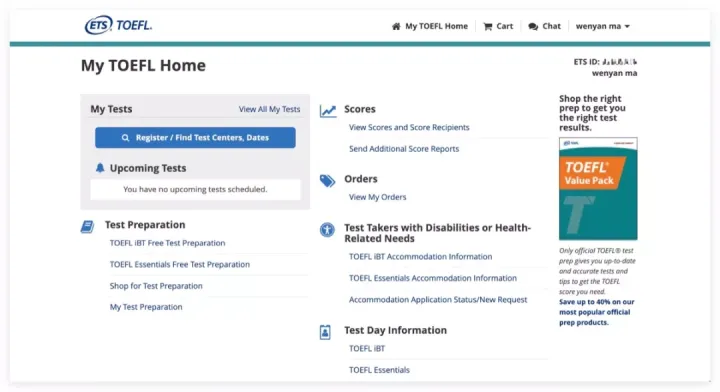
Task: Click the chart icon beside Scores
Action: [x=328, y=111]
